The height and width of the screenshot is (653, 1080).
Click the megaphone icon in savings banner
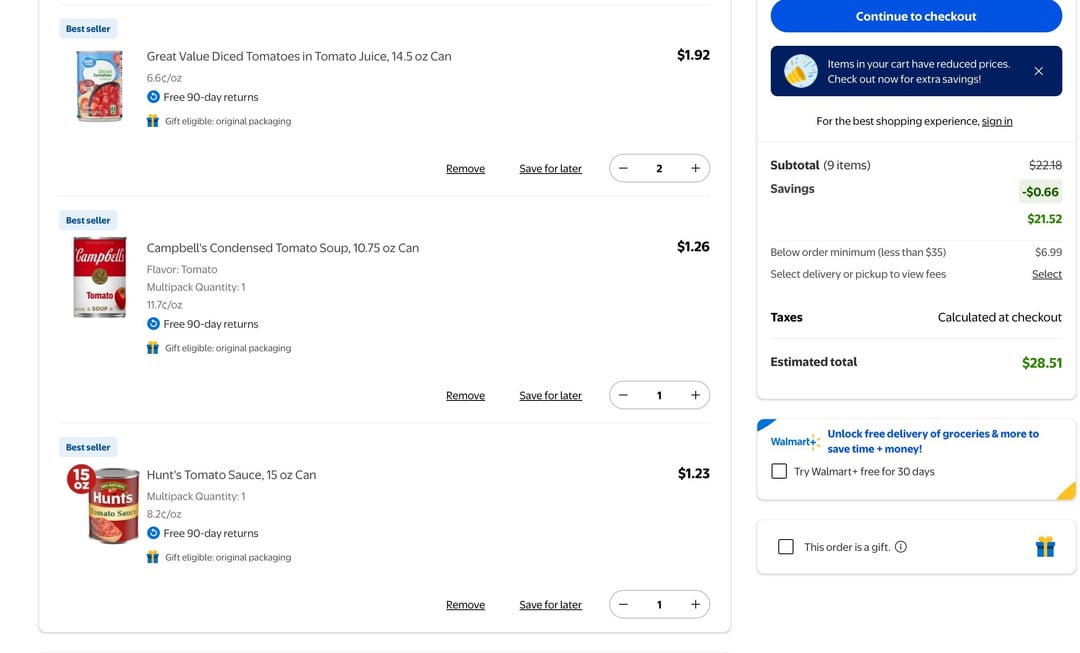pos(800,71)
